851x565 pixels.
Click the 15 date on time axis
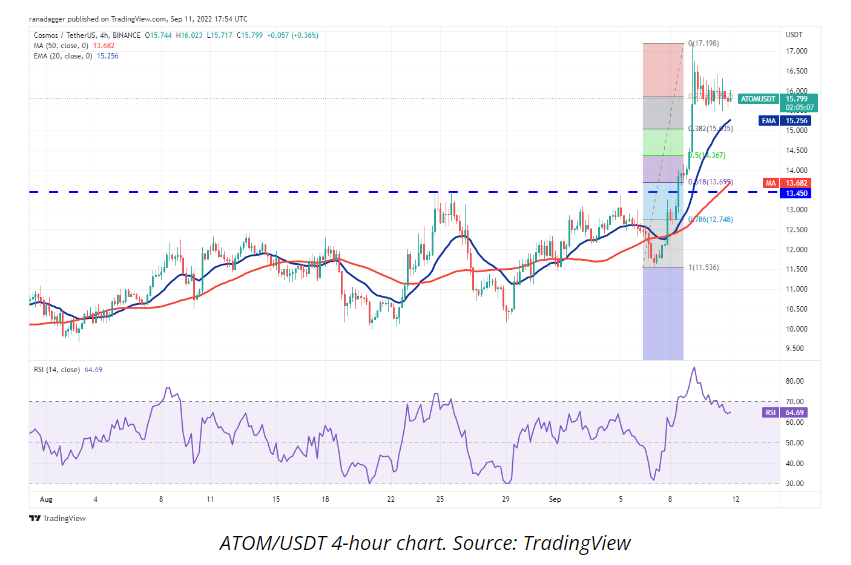(x=276, y=499)
